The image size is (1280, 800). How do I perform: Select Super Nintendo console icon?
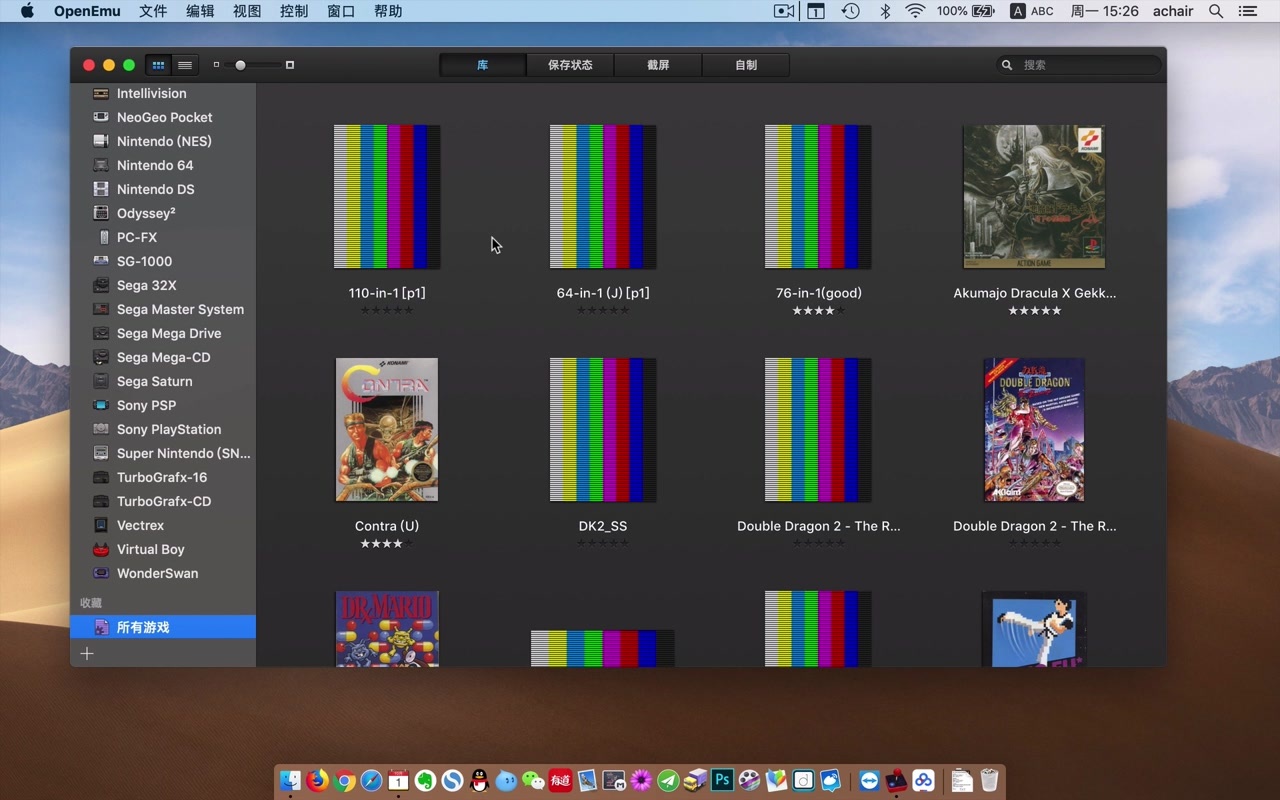pos(101,453)
